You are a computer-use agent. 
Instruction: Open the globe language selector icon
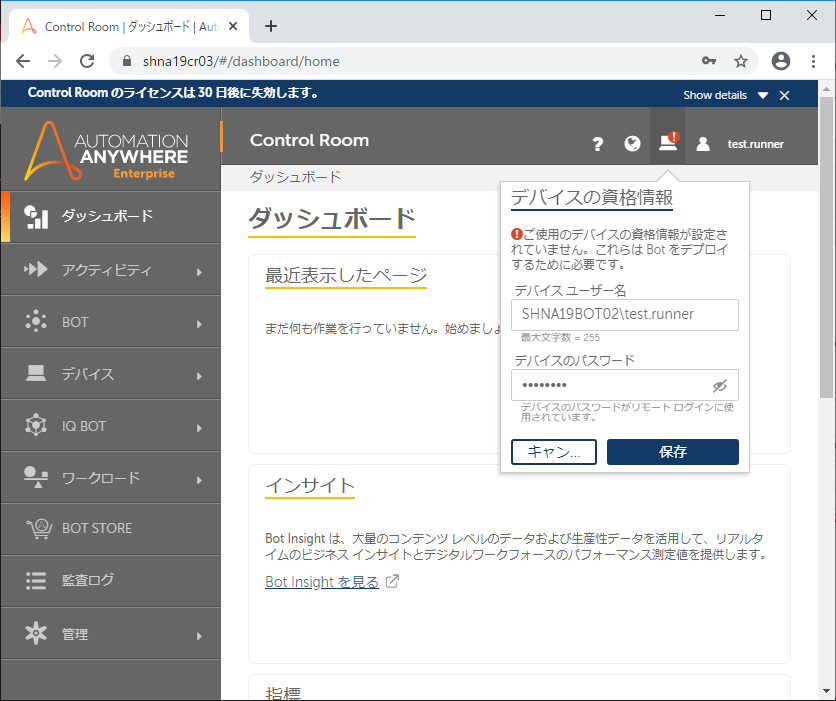[632, 143]
